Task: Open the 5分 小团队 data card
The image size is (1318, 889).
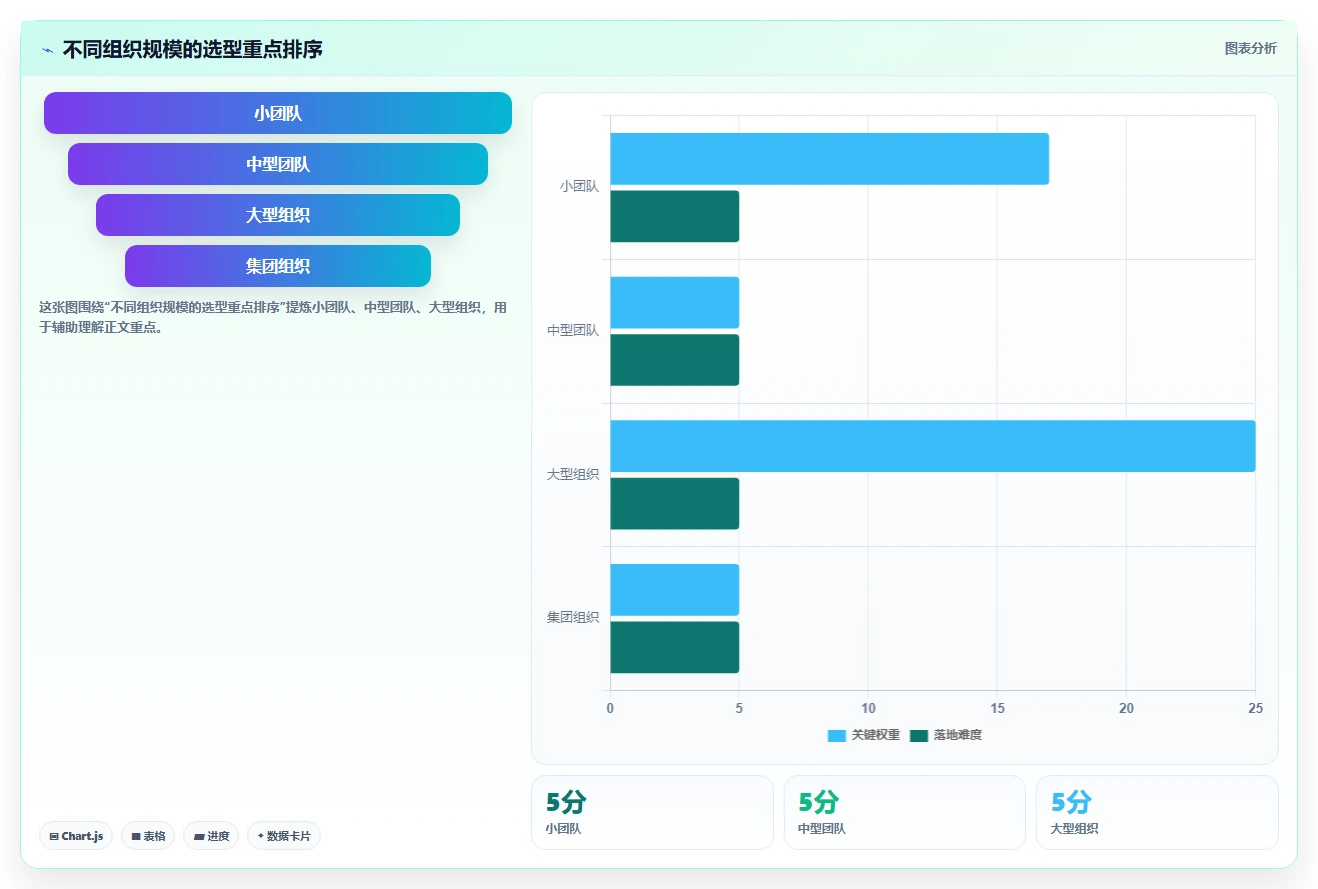Action: [652, 812]
